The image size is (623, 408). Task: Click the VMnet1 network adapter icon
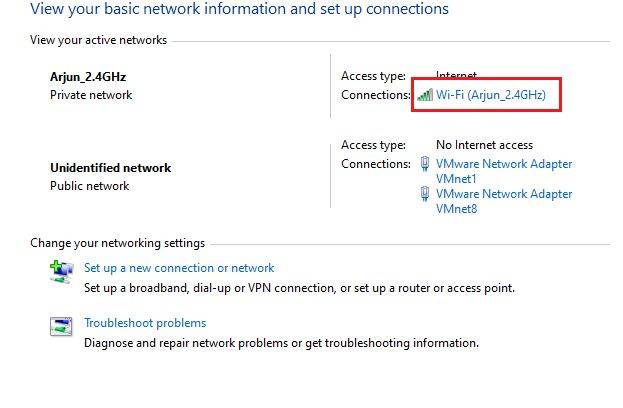426,164
